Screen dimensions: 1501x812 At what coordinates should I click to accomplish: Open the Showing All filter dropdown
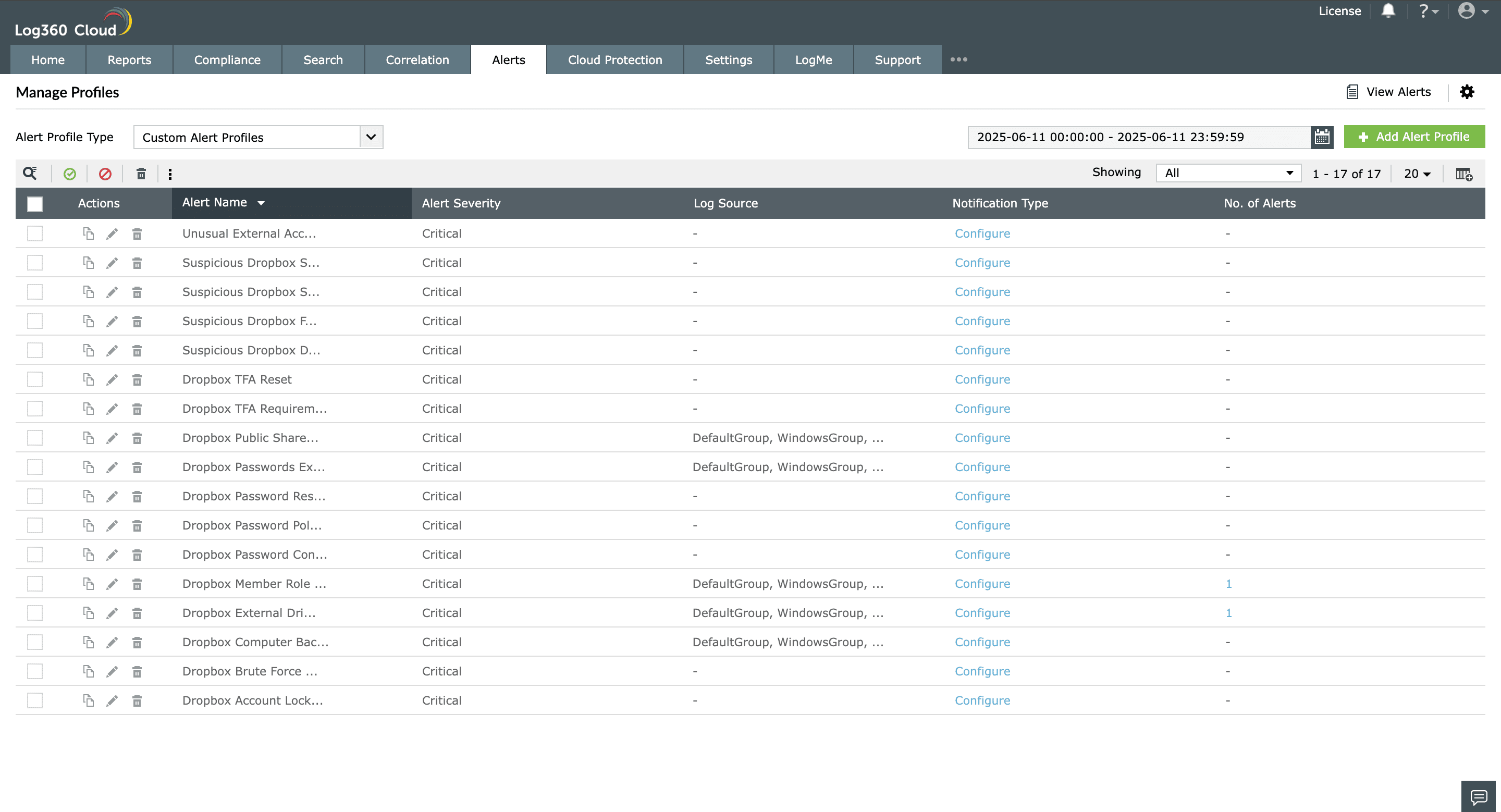1228,173
